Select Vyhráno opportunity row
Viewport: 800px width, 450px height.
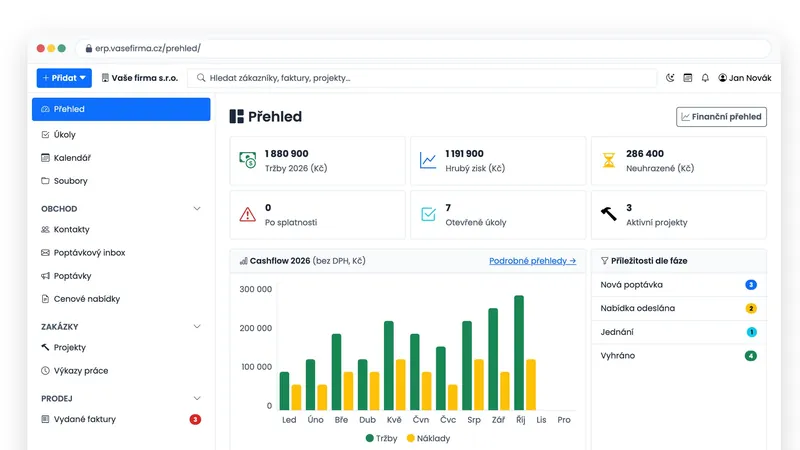click(679, 356)
